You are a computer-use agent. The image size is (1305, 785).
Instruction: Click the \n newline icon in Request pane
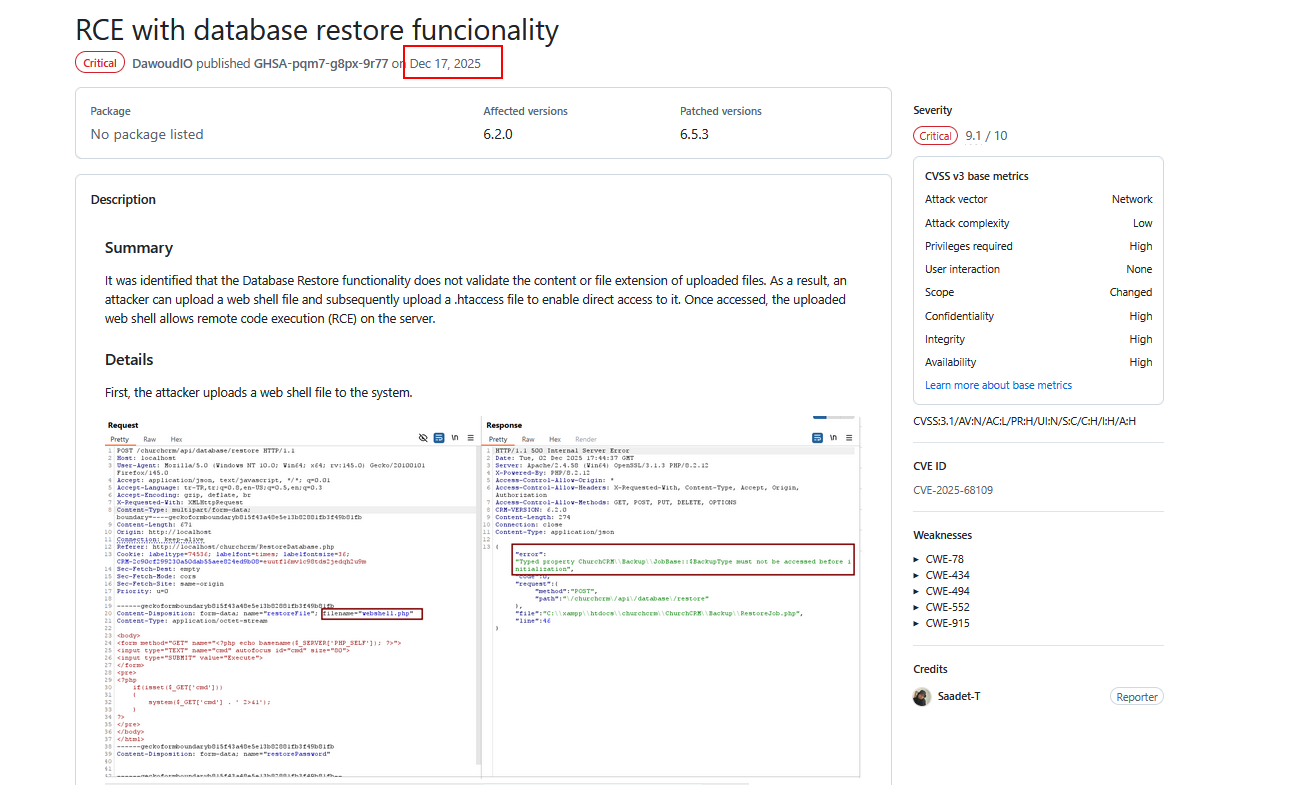[x=455, y=438]
